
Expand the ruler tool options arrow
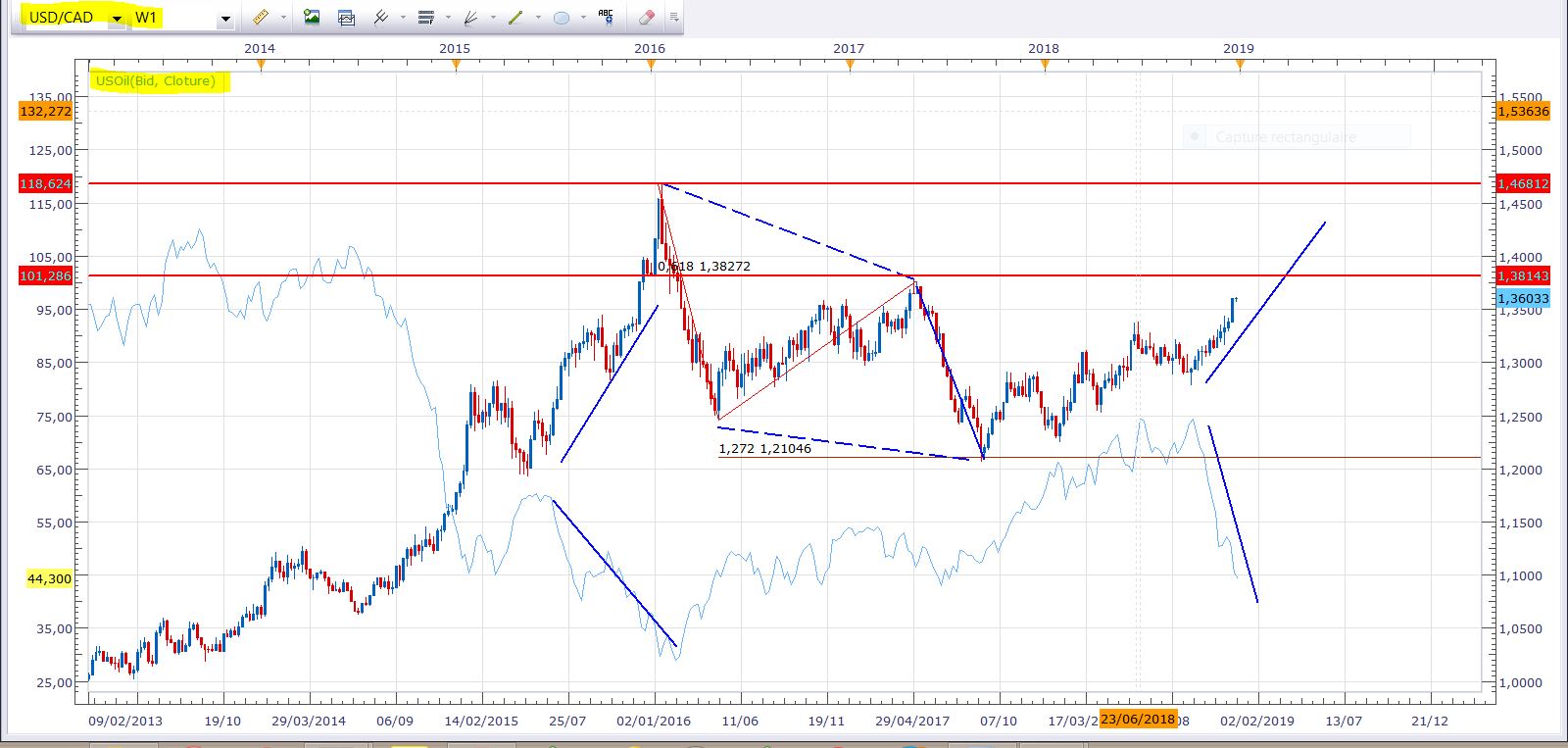pyautogui.click(x=283, y=18)
